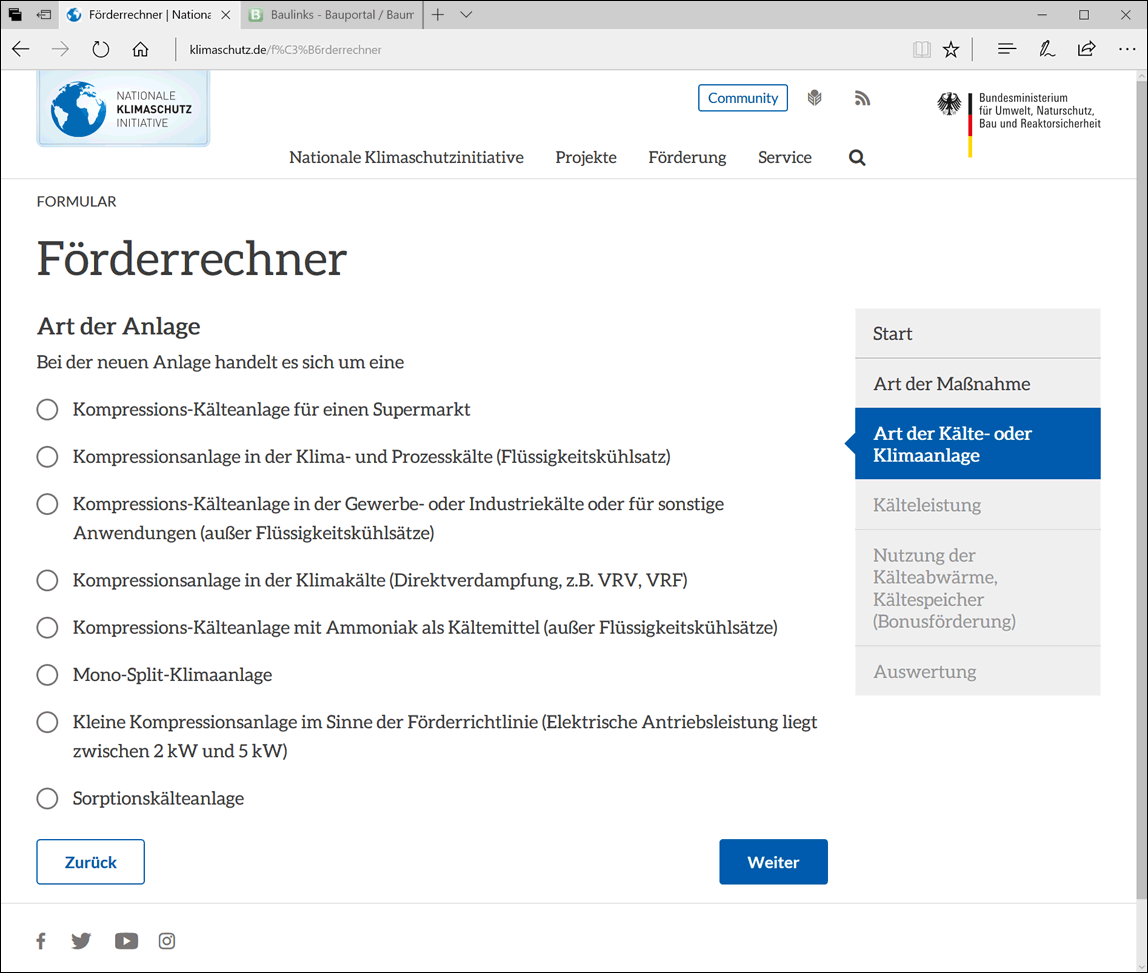
Task: Add page to favorites star icon
Action: (x=950, y=50)
